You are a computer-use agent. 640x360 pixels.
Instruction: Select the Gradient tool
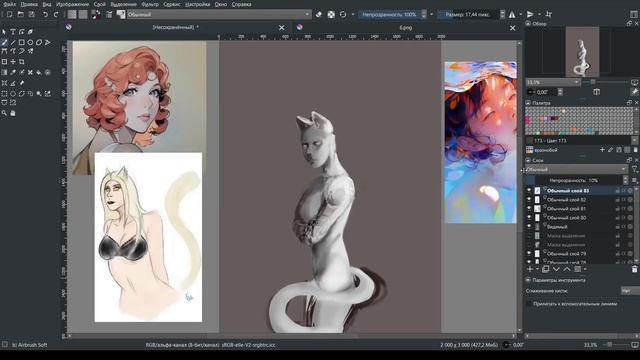click(4, 72)
